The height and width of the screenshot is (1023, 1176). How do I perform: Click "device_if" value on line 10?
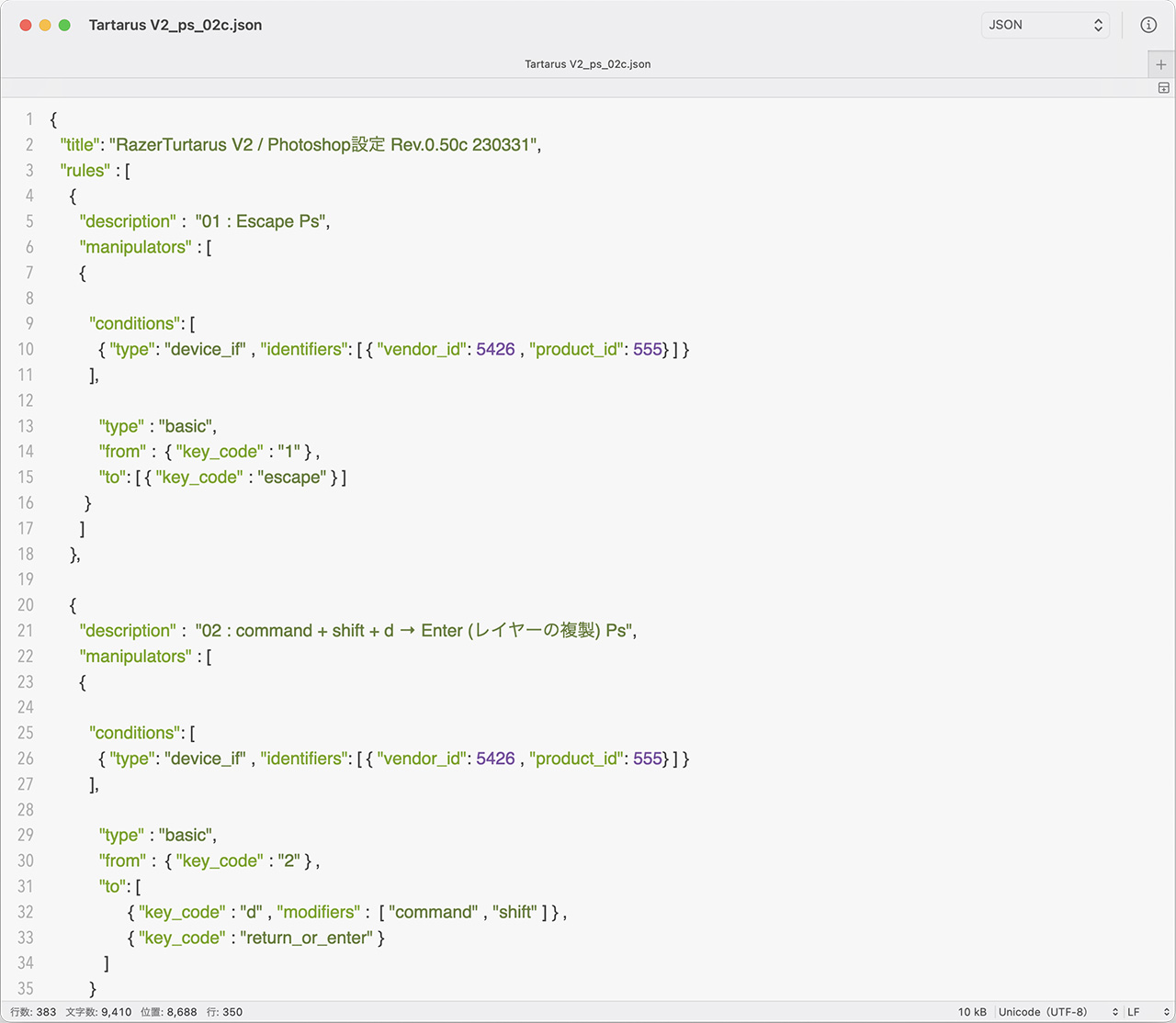pos(205,349)
